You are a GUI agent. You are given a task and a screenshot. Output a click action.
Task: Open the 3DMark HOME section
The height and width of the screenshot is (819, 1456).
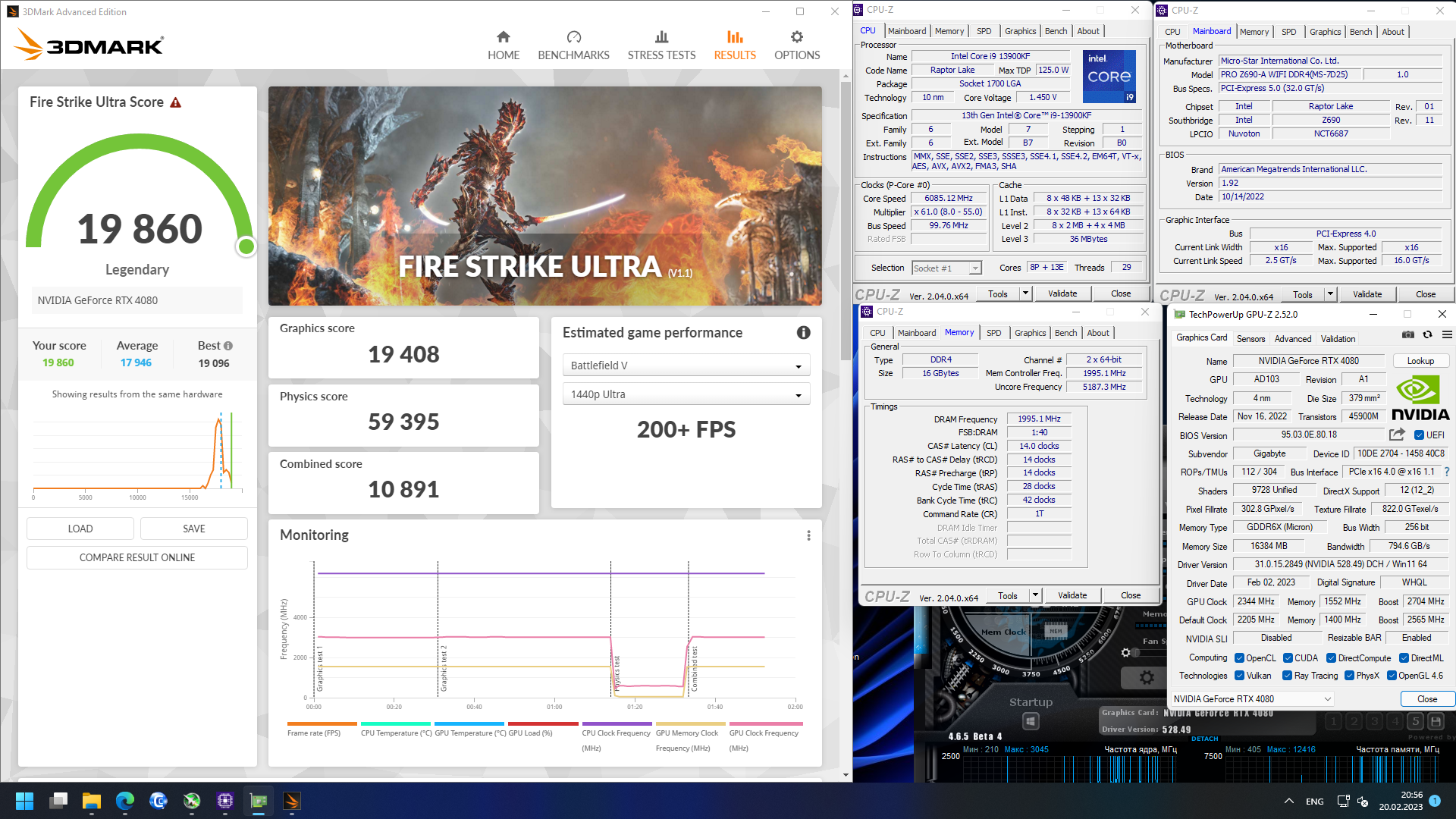[504, 45]
